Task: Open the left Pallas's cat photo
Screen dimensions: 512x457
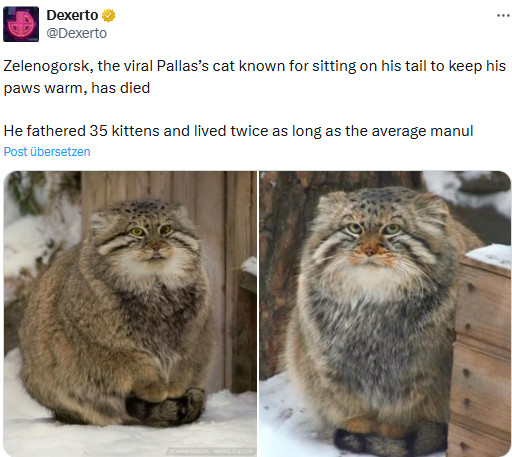Action: [130, 314]
